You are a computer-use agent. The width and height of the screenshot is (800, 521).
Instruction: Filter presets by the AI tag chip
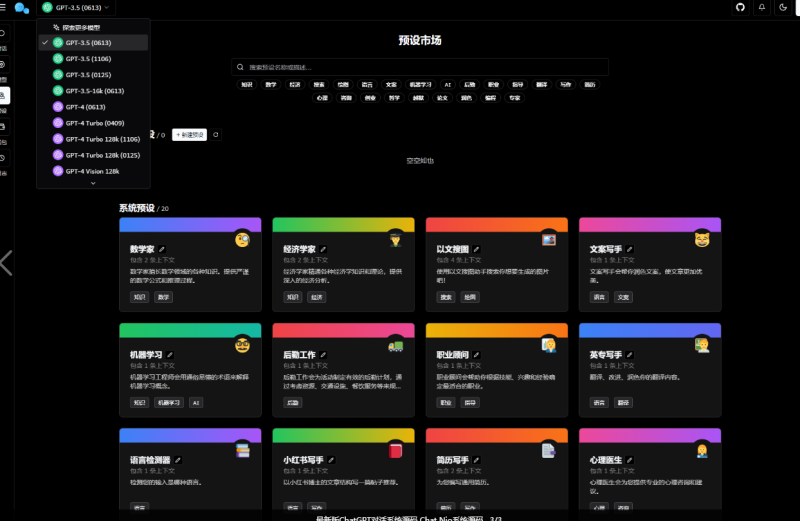tap(447, 85)
